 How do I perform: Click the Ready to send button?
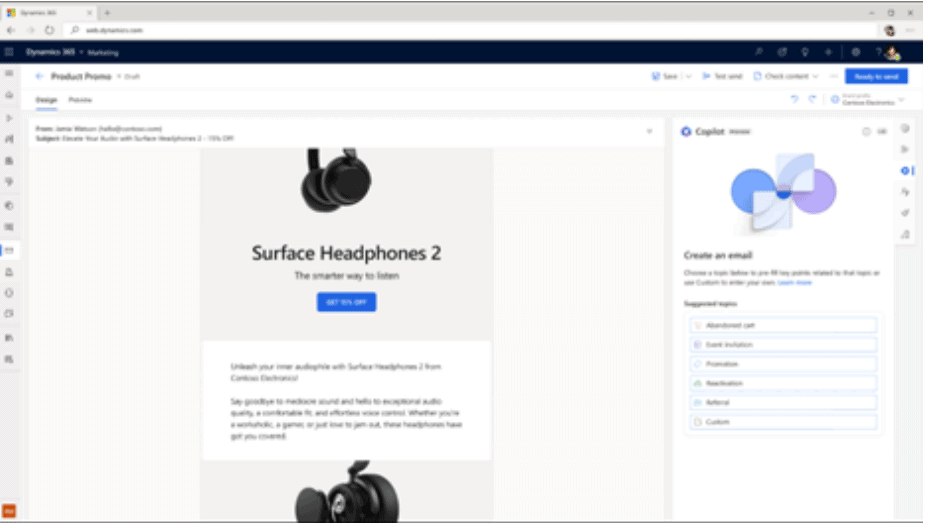point(876,76)
